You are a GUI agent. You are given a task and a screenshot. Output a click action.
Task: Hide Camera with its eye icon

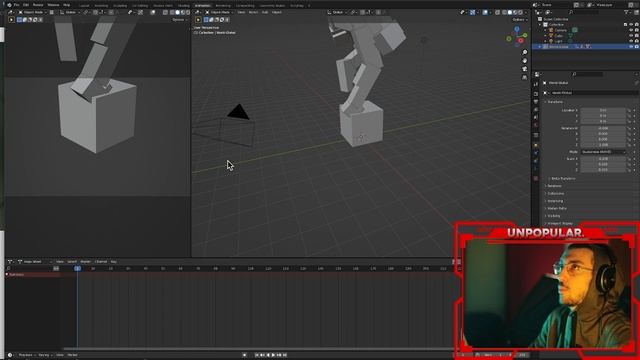pyautogui.click(x=631, y=30)
